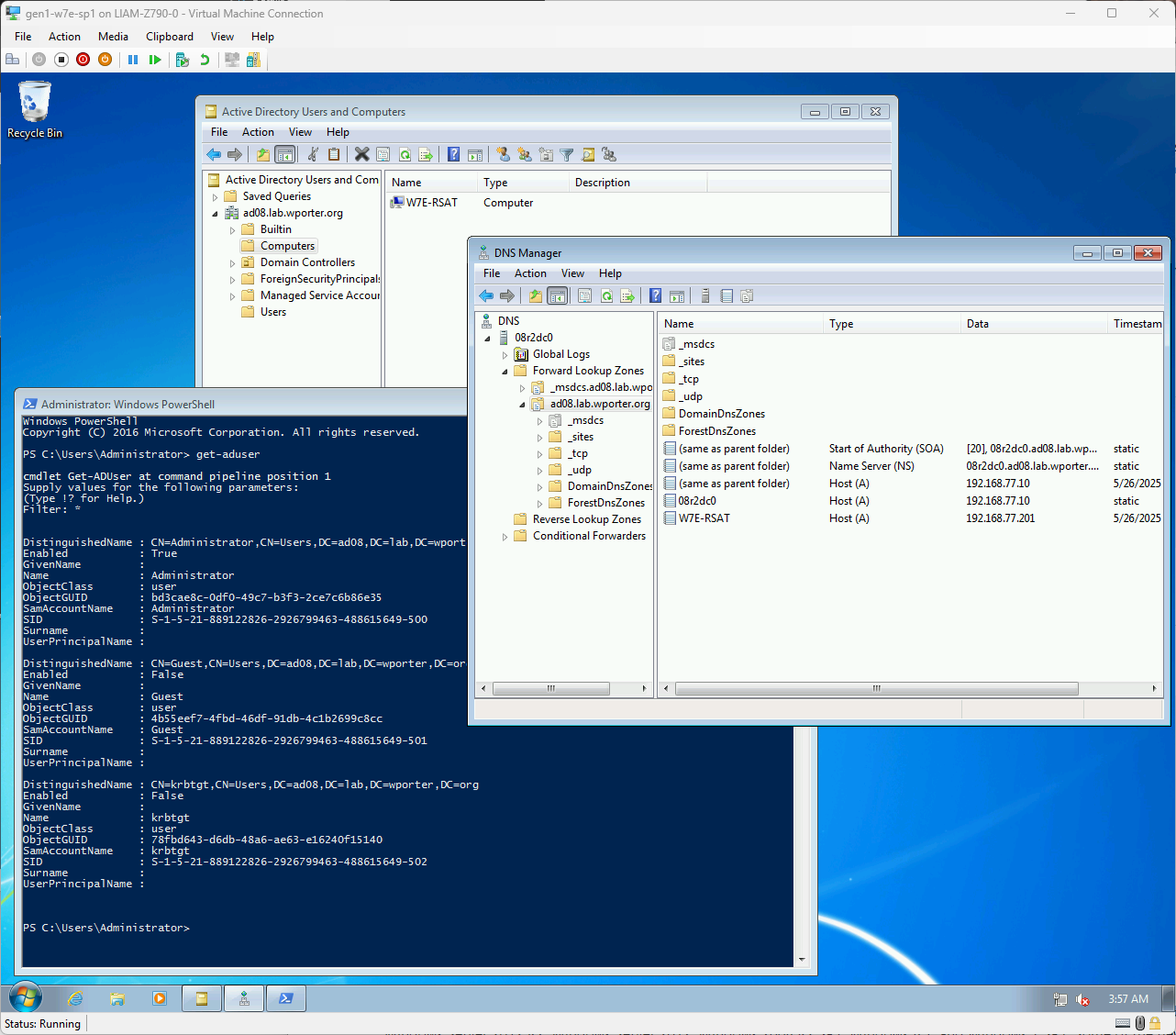
Task: Click the green Revert arrow icon
Action: pos(205,60)
